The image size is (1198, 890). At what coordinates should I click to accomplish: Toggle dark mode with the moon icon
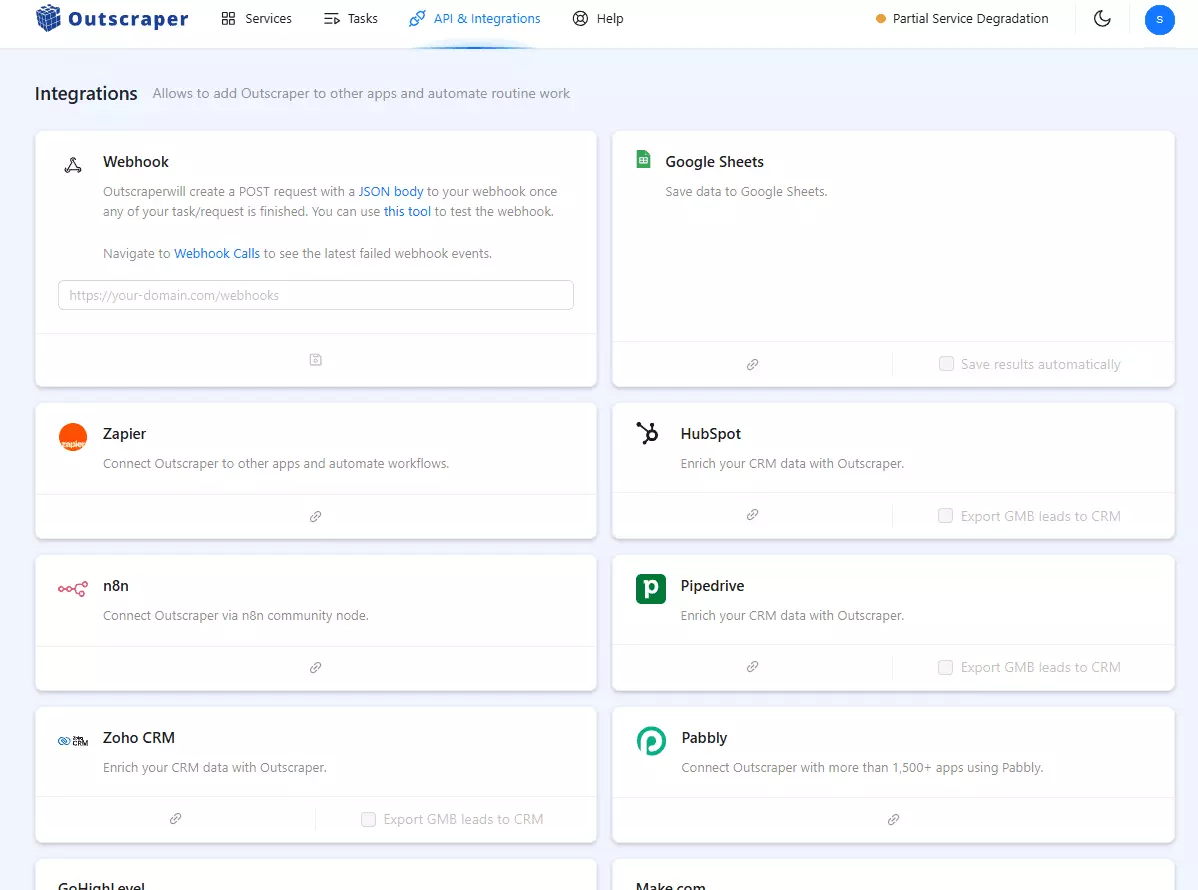(x=1102, y=19)
